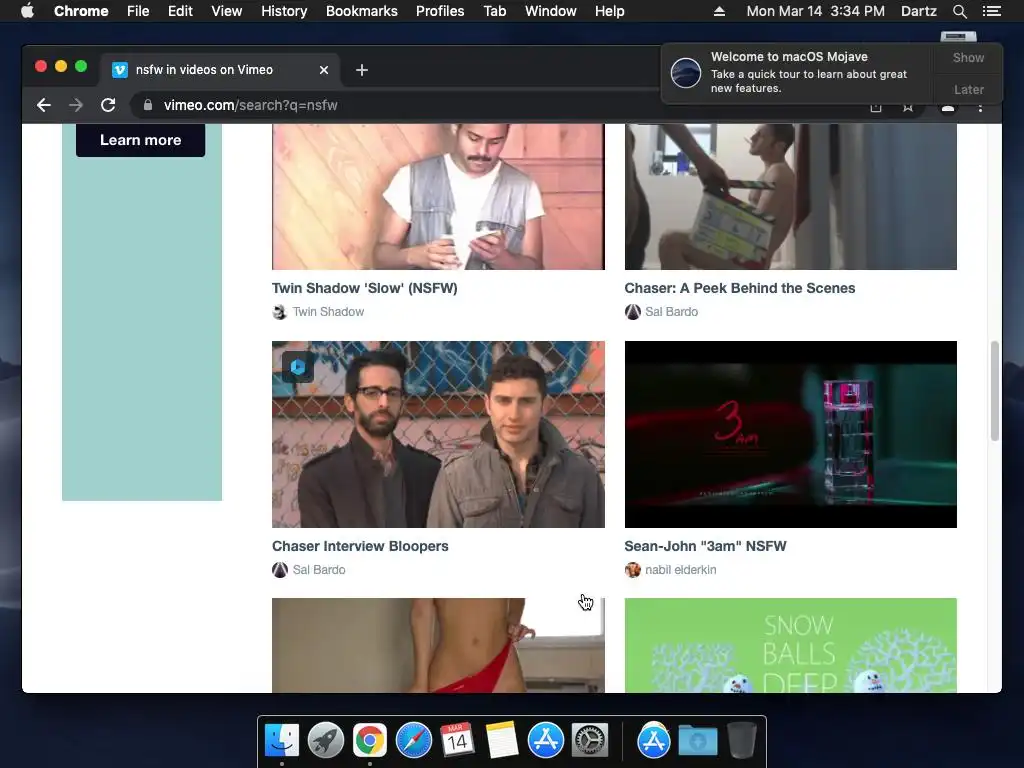Open a new tab with plus button
The width and height of the screenshot is (1024, 768).
pos(362,70)
